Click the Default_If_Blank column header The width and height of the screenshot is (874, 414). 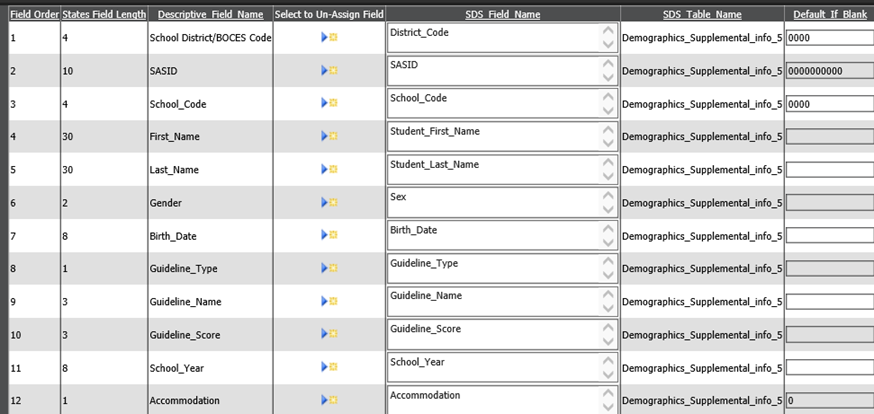click(829, 15)
